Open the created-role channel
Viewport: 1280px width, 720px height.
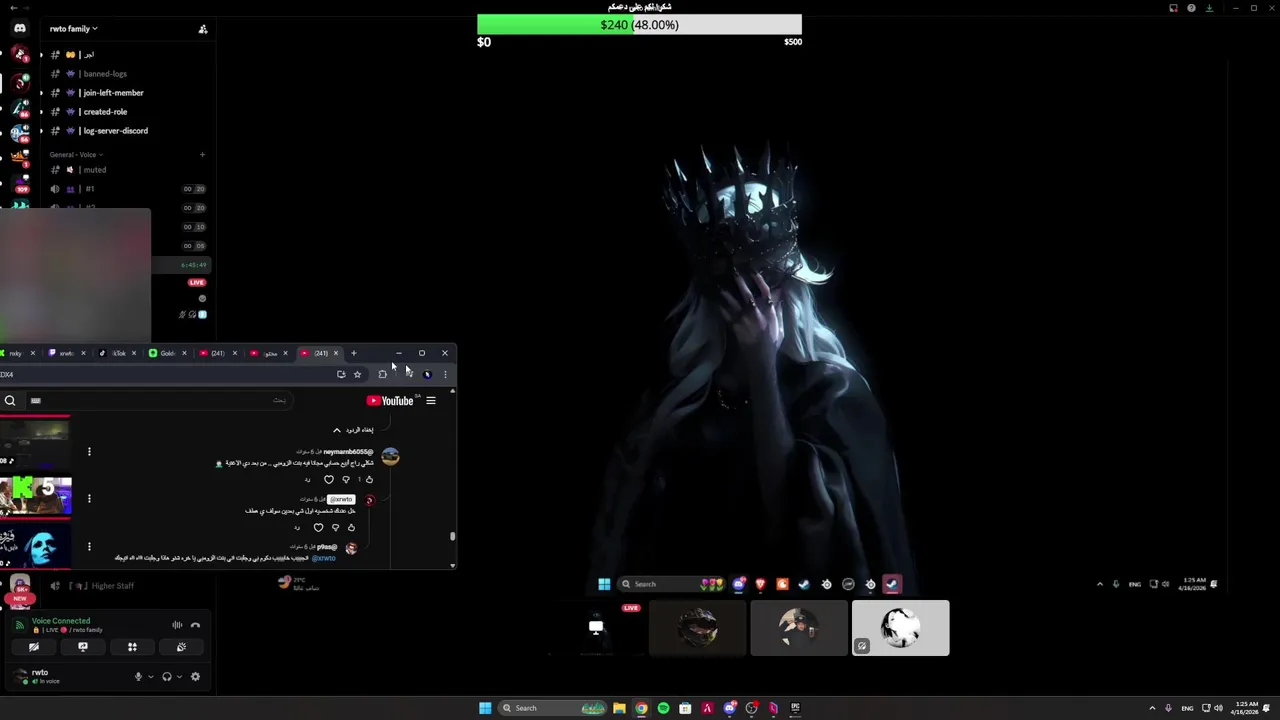[x=105, y=112]
